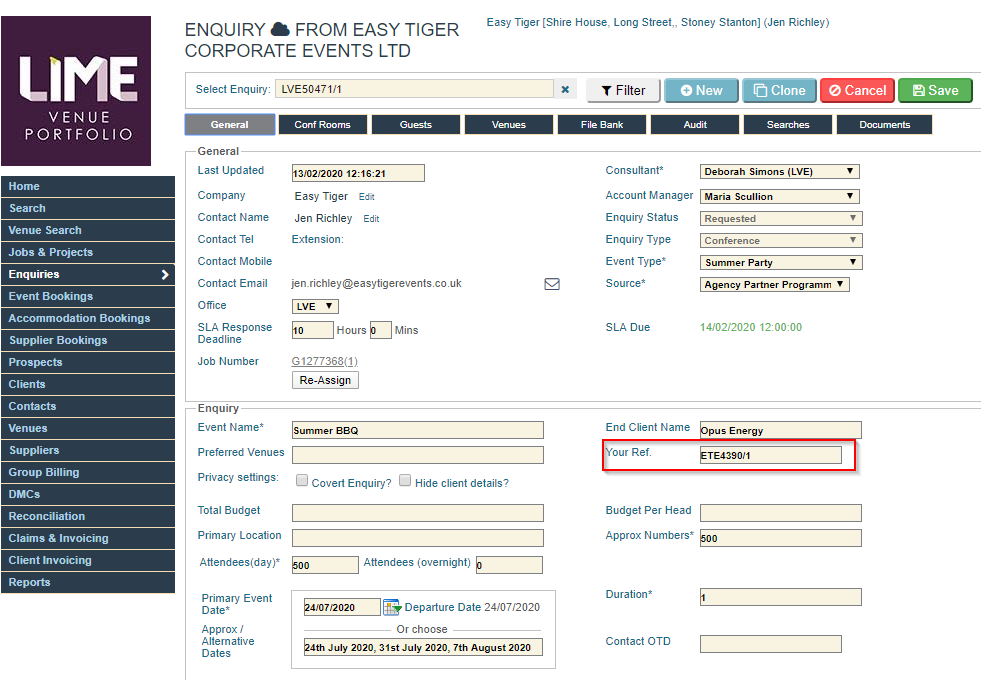Click the Edit link next to Jen Richley
The image size is (981, 680).
(x=371, y=219)
